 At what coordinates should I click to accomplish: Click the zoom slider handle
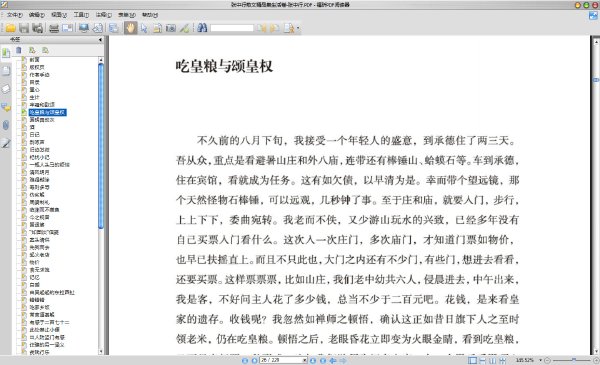click(574, 360)
